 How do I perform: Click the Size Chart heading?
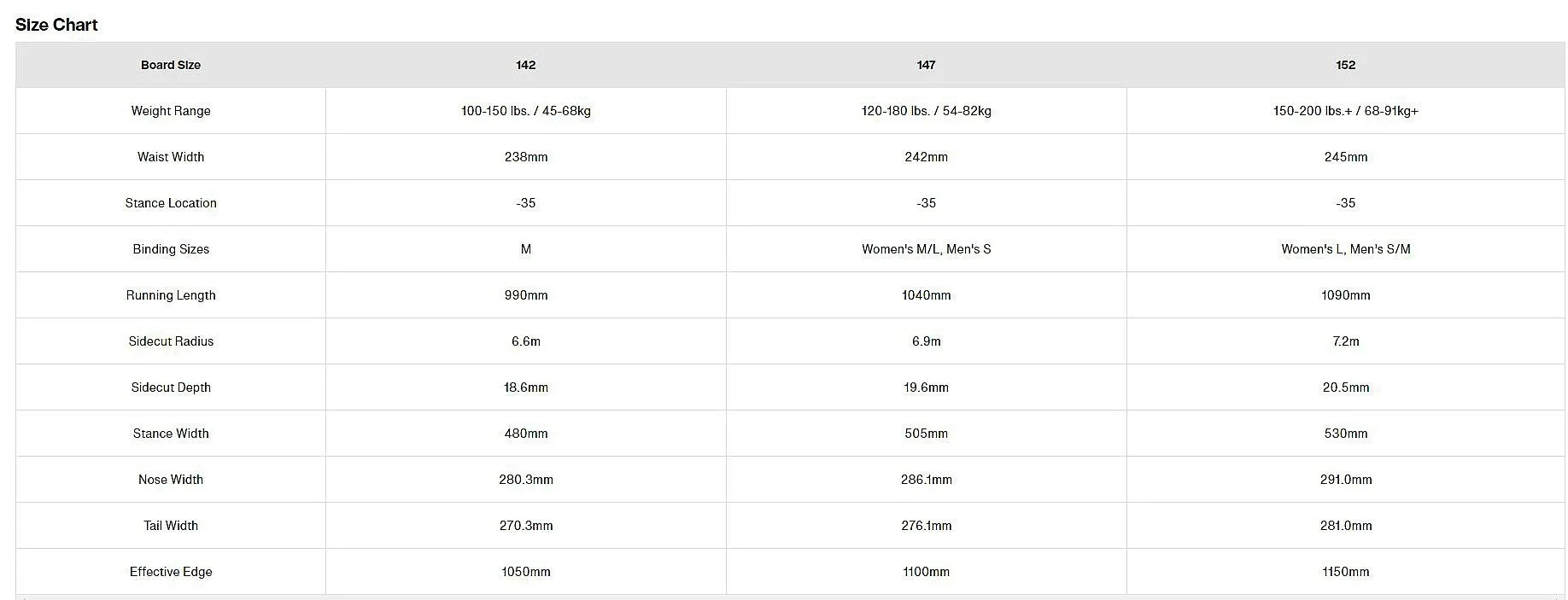coord(56,25)
